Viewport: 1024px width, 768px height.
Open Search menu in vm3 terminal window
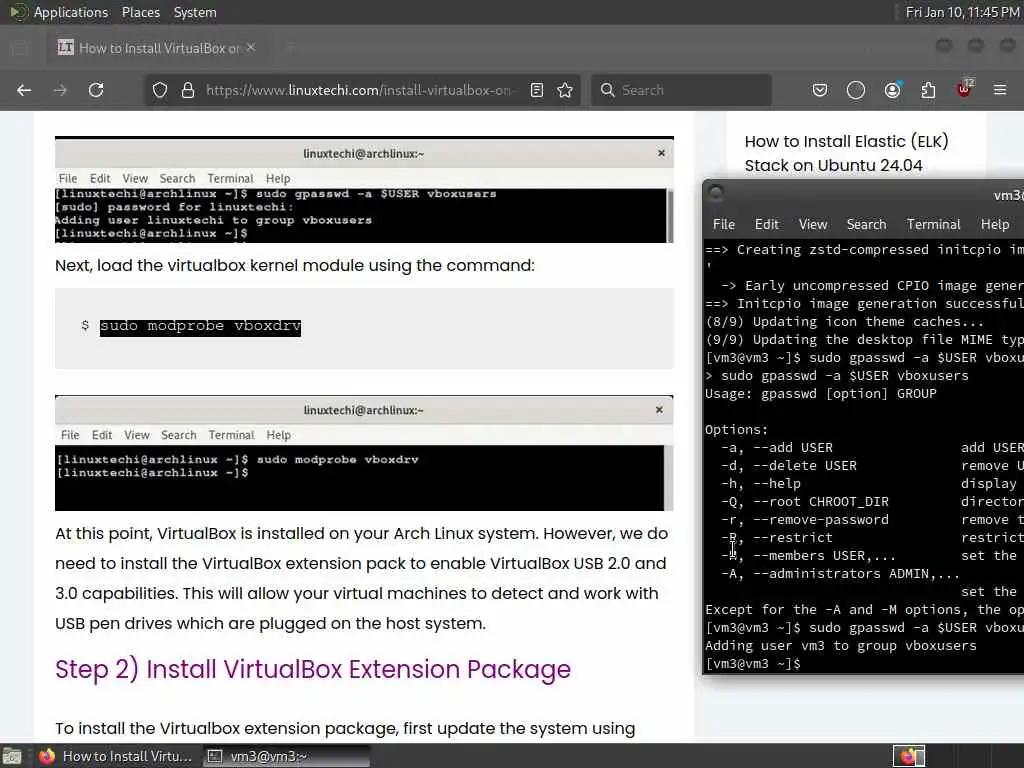point(867,224)
